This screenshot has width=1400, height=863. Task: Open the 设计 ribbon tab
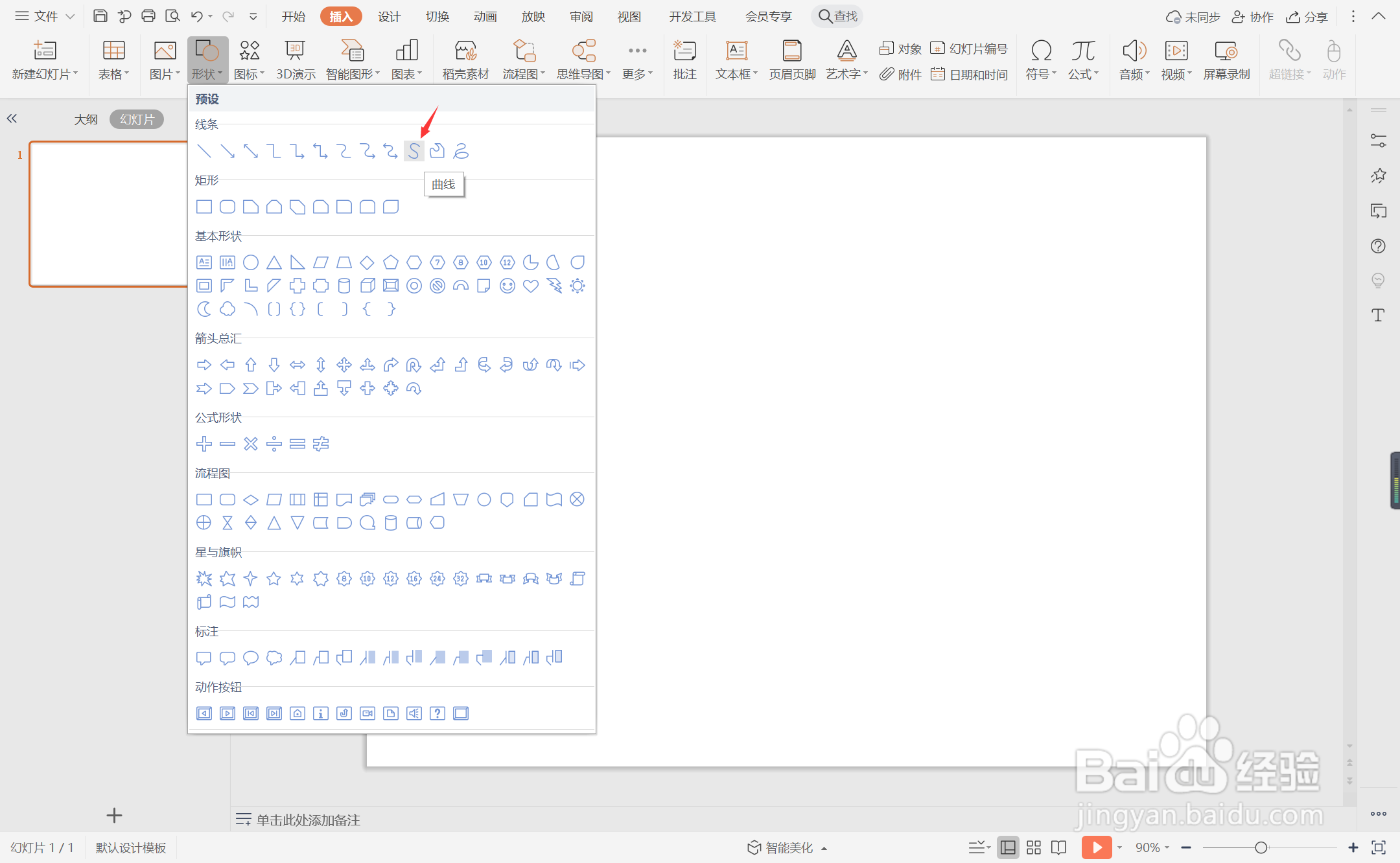tap(389, 17)
